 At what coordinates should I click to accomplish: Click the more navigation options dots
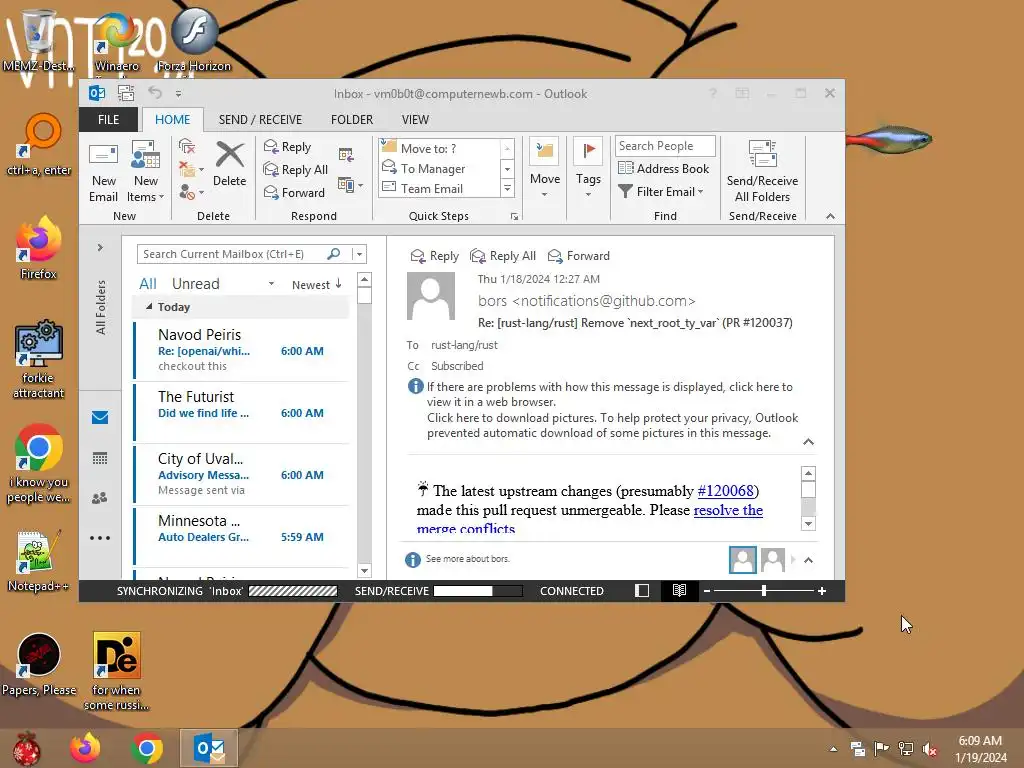(100, 538)
